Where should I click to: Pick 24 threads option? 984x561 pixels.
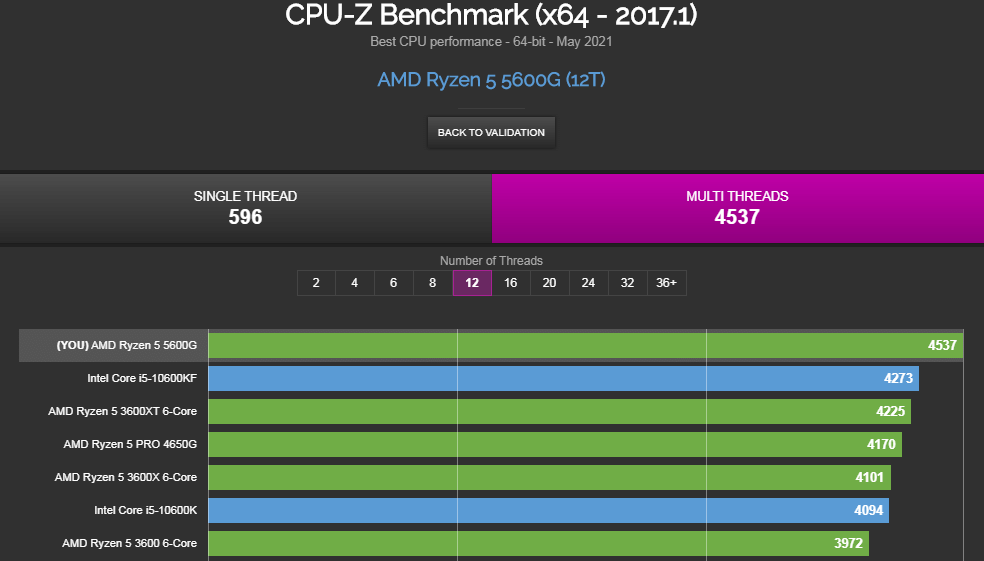(x=589, y=283)
